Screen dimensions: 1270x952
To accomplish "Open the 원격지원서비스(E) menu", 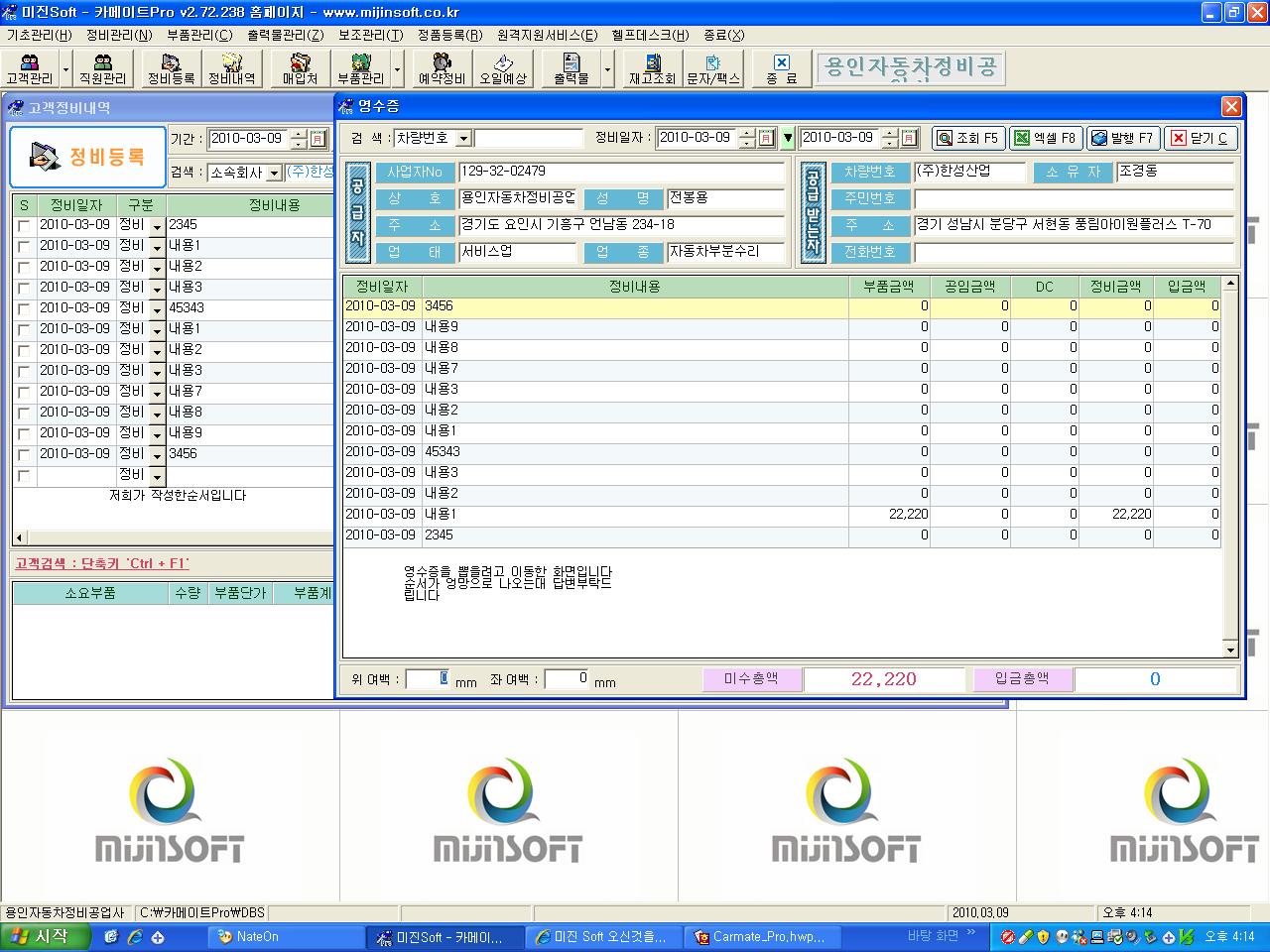I will tap(548, 35).
